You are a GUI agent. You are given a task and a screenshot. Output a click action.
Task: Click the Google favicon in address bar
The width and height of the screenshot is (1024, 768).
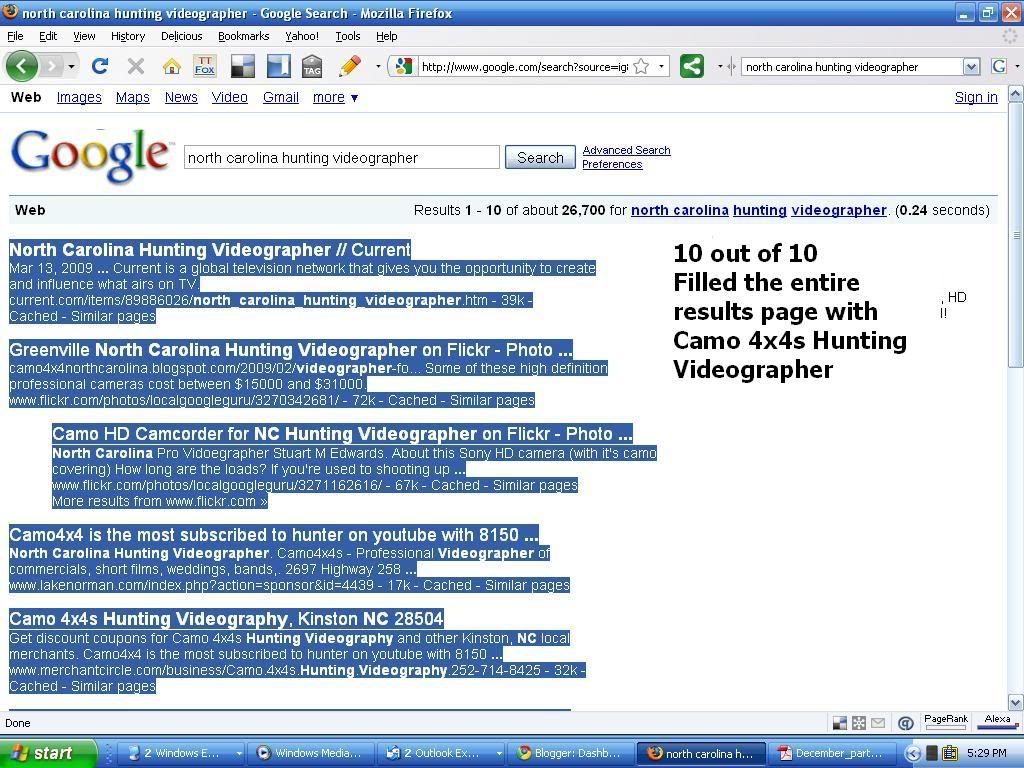[404, 66]
